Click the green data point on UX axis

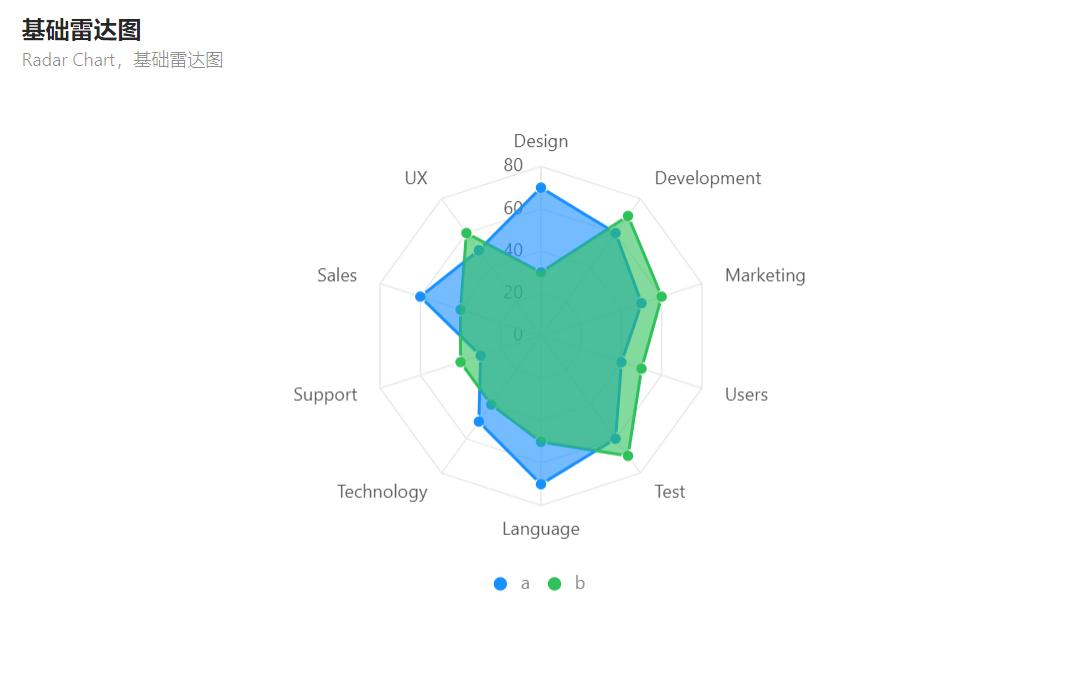coord(466,233)
